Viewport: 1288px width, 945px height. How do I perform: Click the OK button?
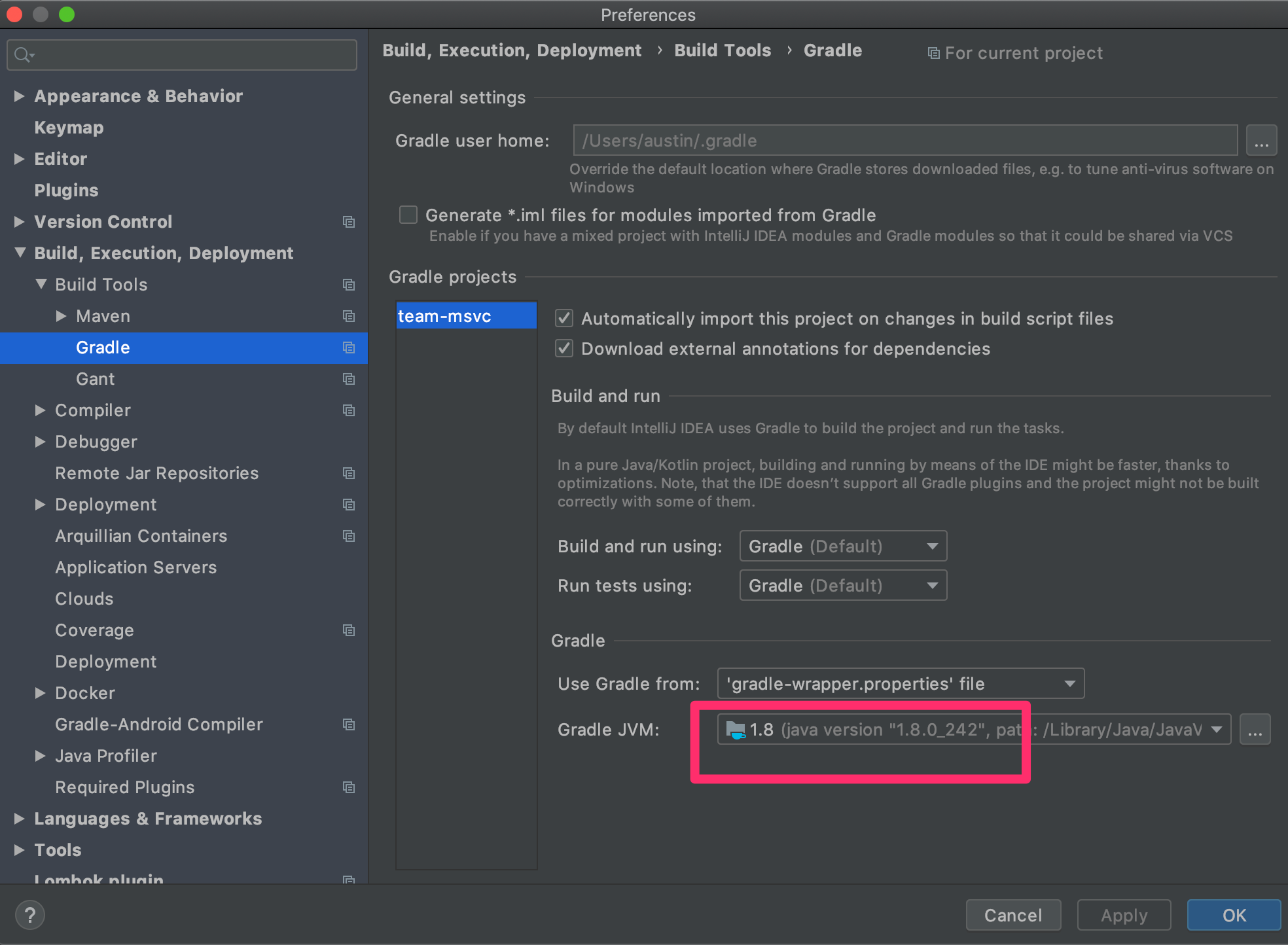pos(1233,915)
